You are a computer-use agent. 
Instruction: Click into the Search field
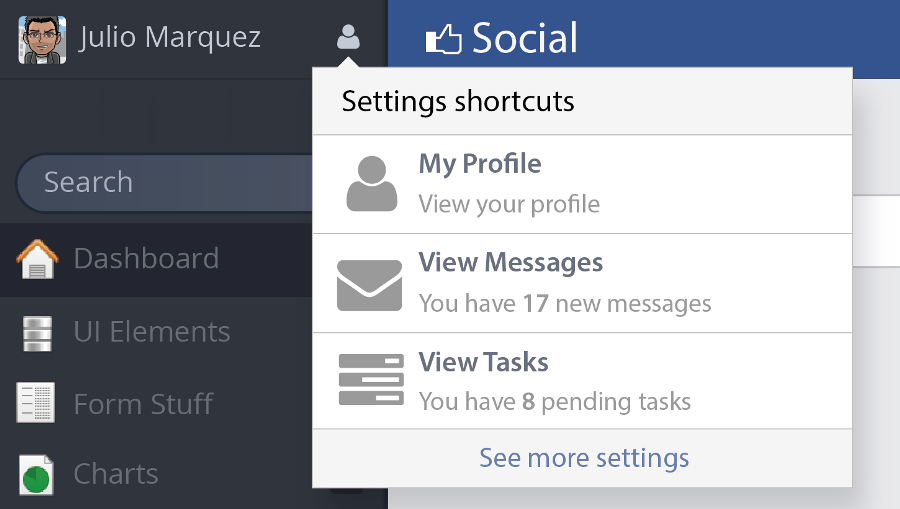166,183
